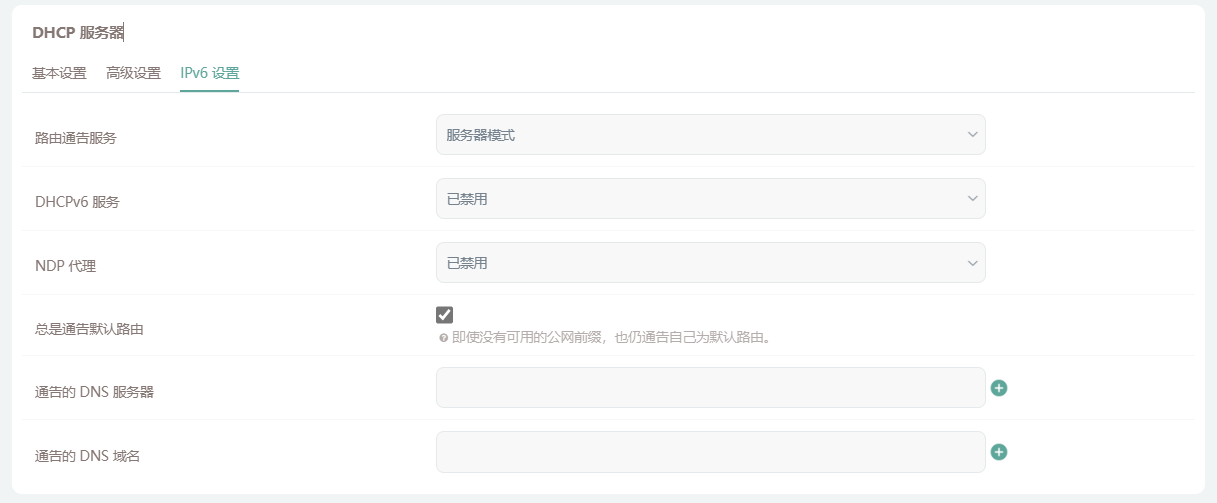Click the 路由通告服务 label

pos(75,138)
